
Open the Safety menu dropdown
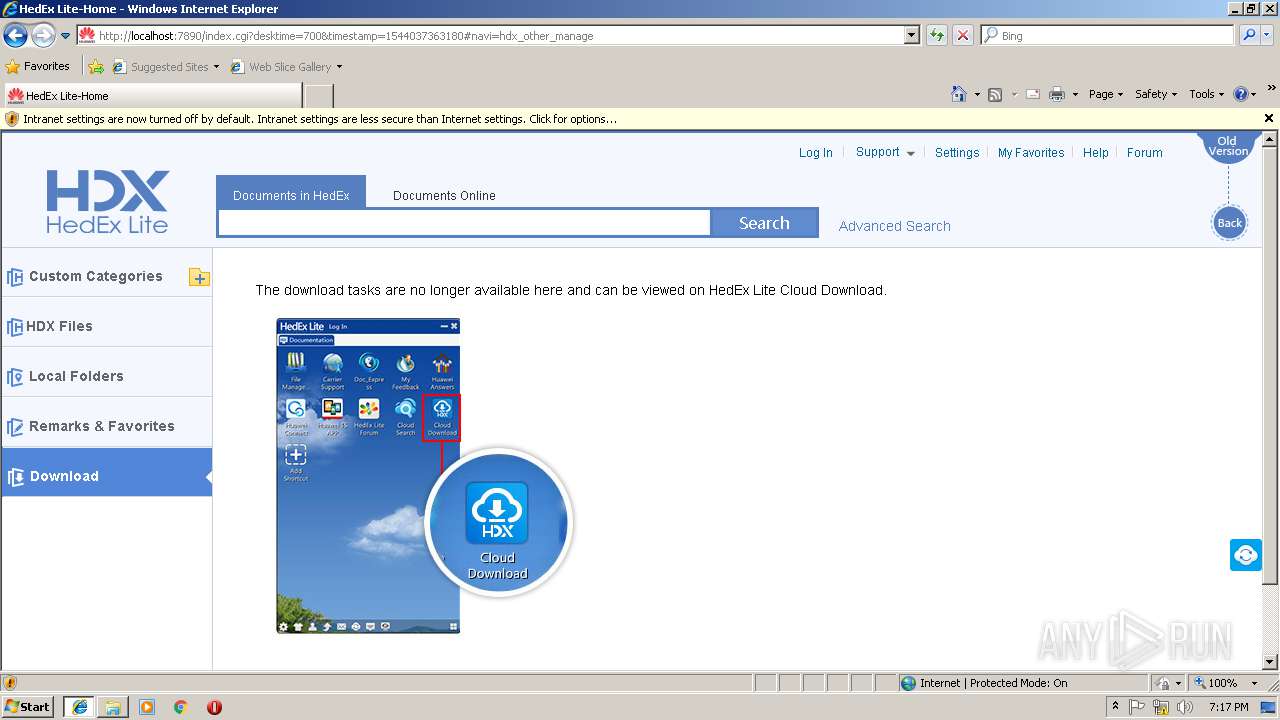(1156, 94)
